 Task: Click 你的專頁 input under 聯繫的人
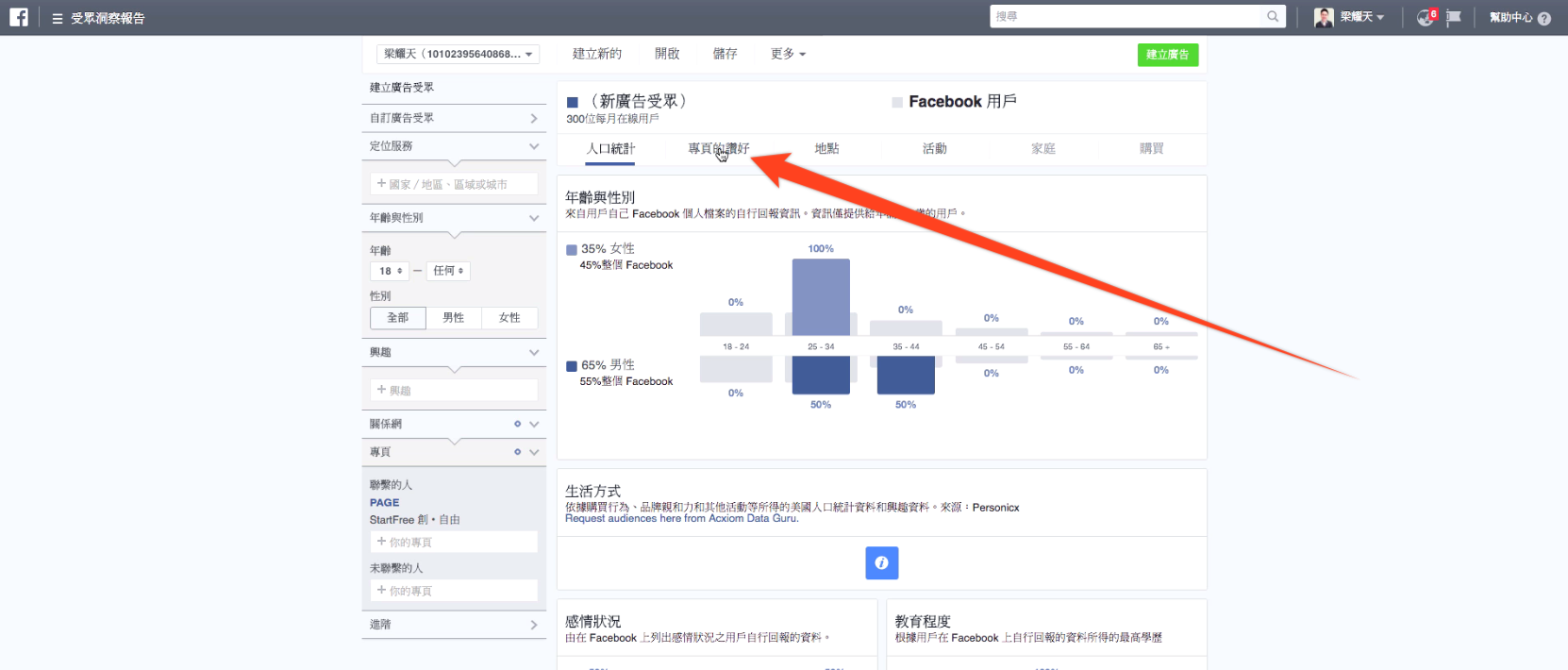coord(454,542)
